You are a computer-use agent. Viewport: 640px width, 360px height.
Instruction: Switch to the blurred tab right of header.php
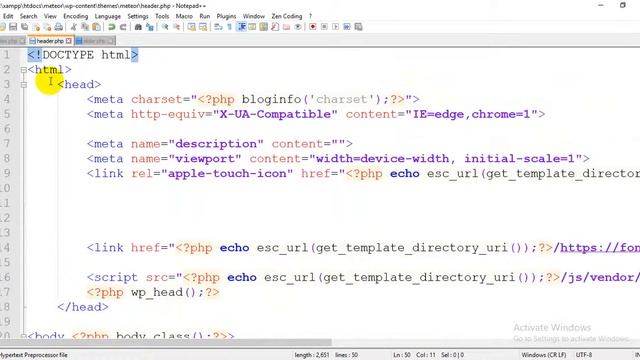(95, 41)
